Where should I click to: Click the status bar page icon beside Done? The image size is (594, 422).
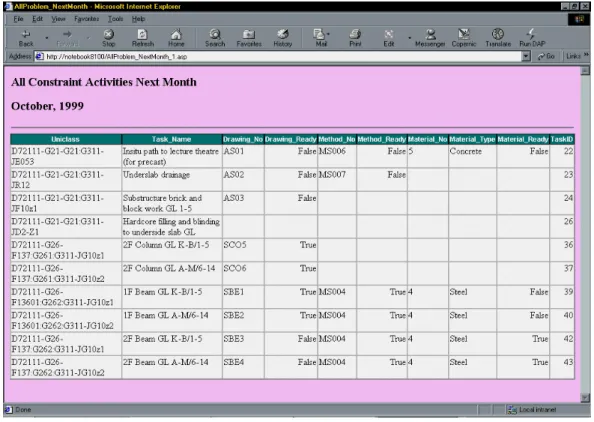pos(8,409)
